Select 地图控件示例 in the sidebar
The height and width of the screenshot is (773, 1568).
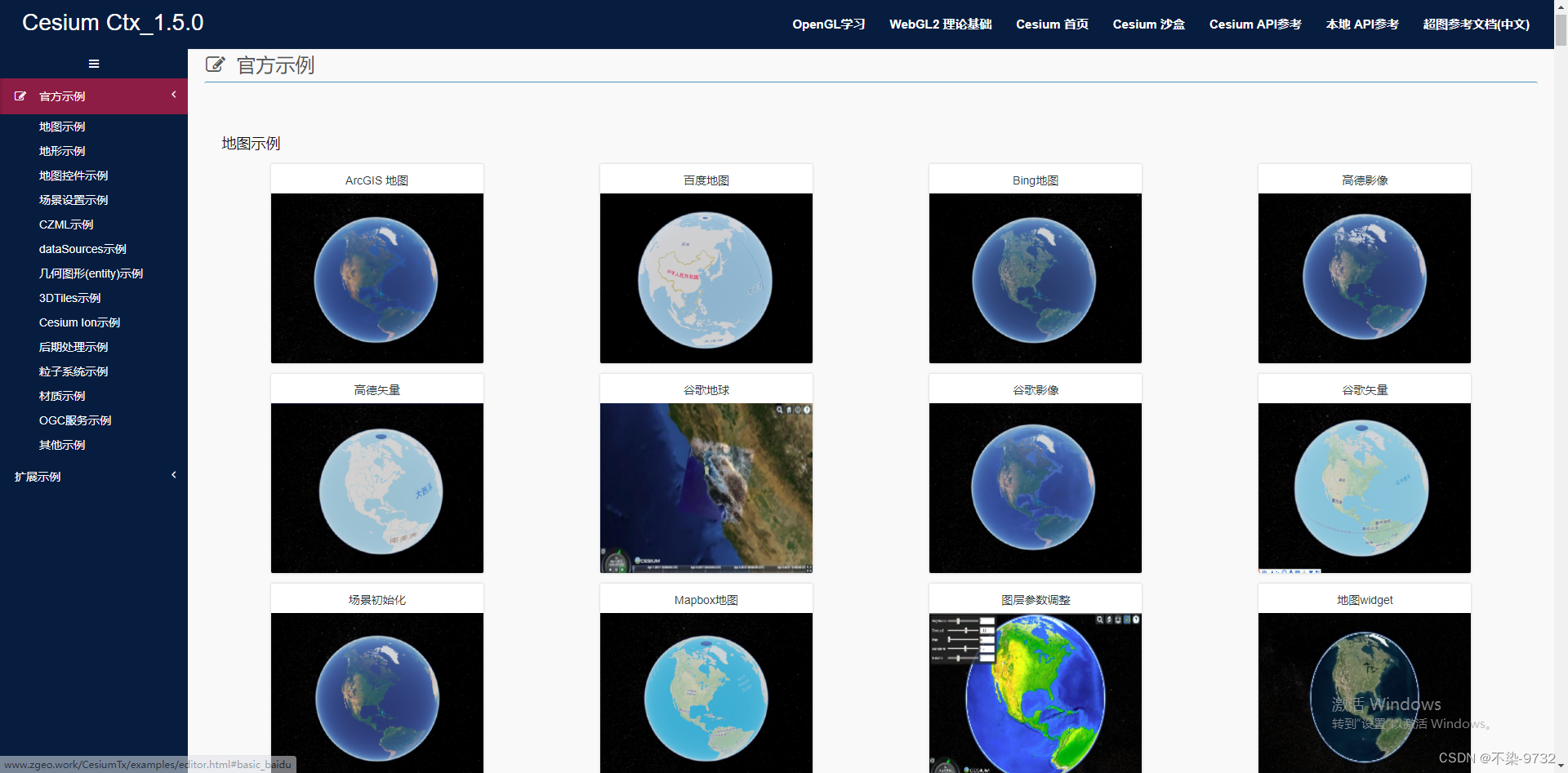pos(73,175)
